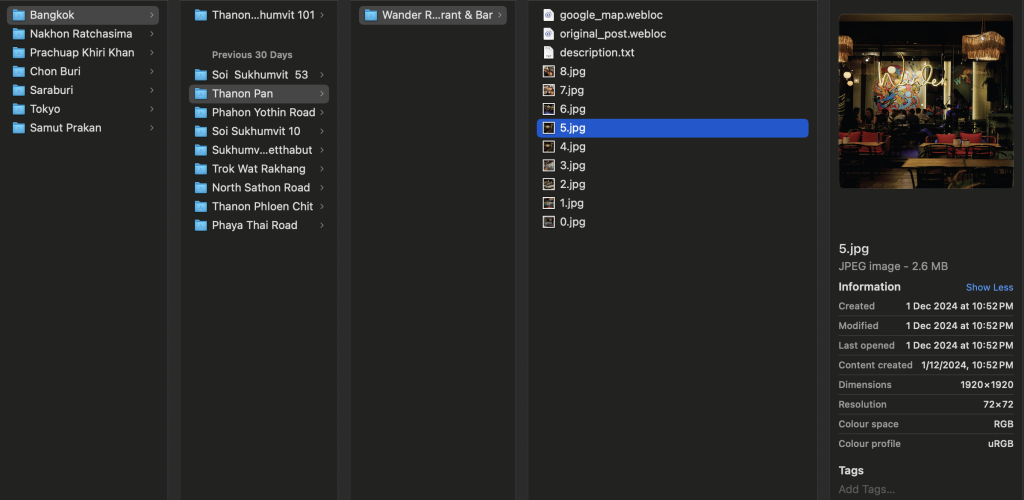Select the 0.jpg image icon
The image size is (1024, 500).
549,222
